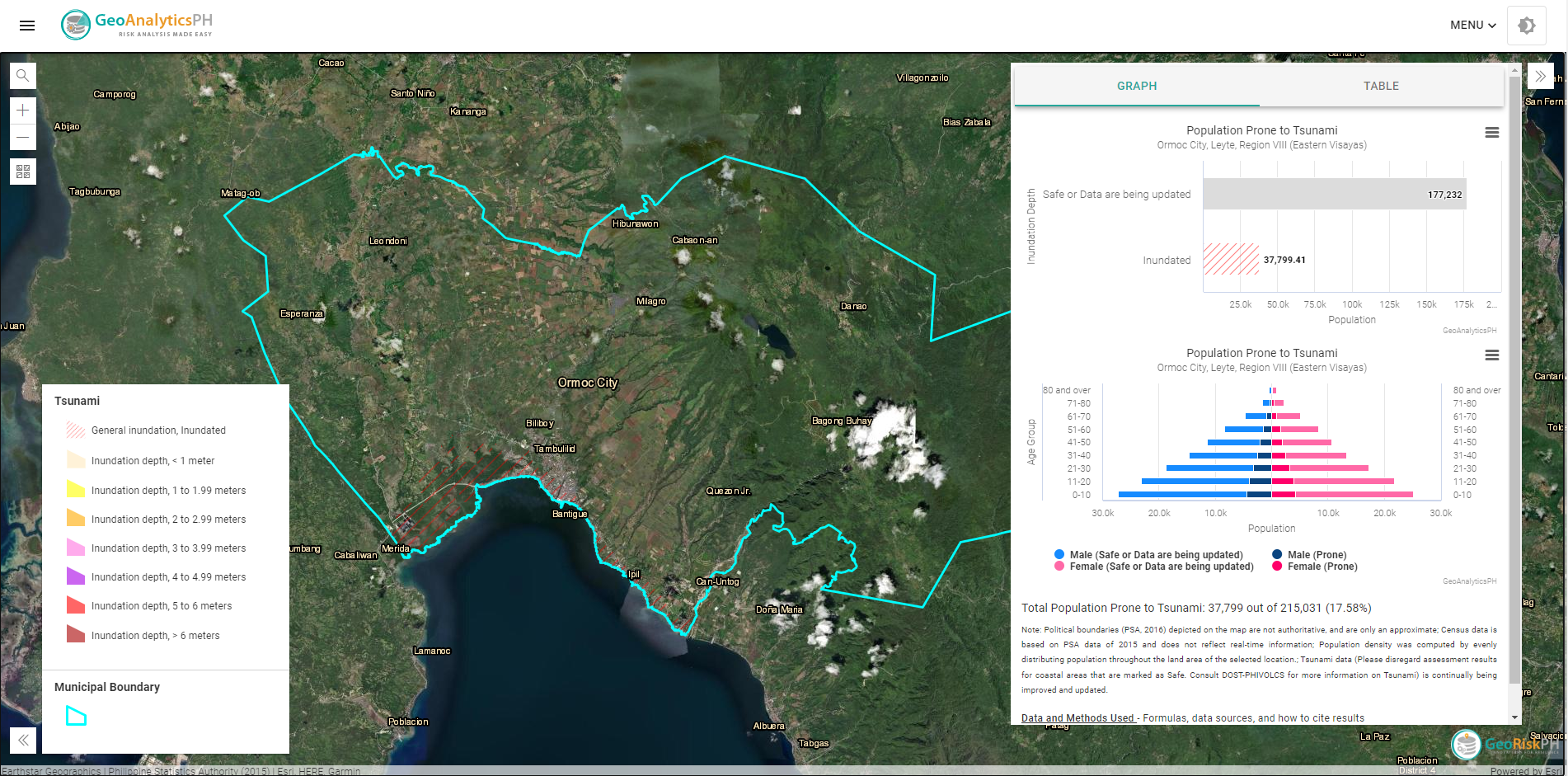Open age group chart context menu
Viewport: 1568px width, 776px height.
click(x=1491, y=355)
